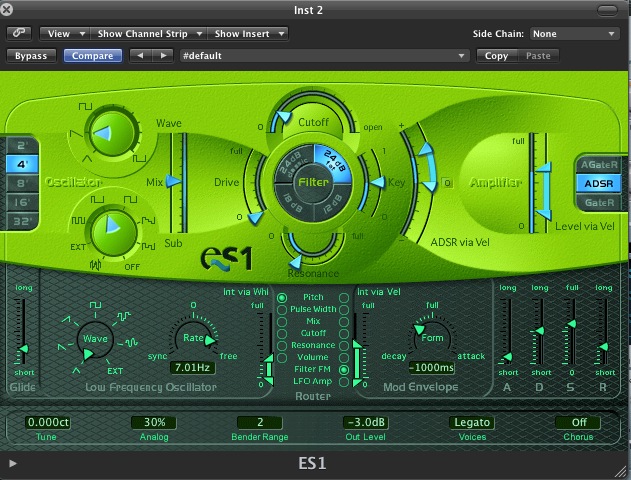The image size is (631, 480).
Task: Select the 32' oscillator octave button
Action: (x=22, y=222)
